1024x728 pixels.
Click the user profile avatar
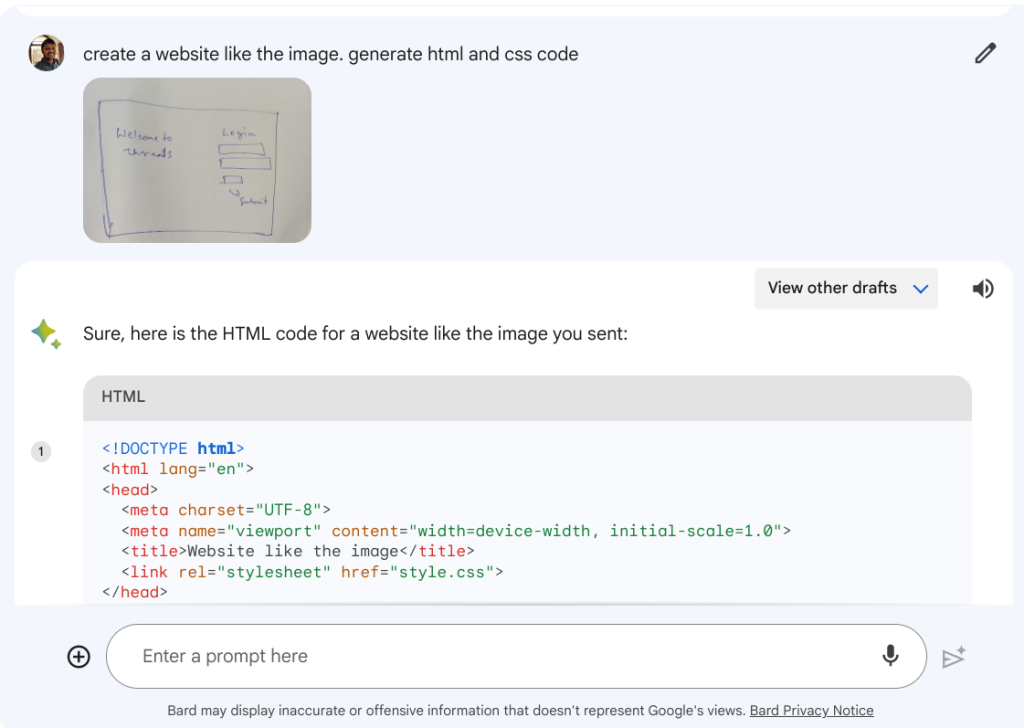pos(46,53)
